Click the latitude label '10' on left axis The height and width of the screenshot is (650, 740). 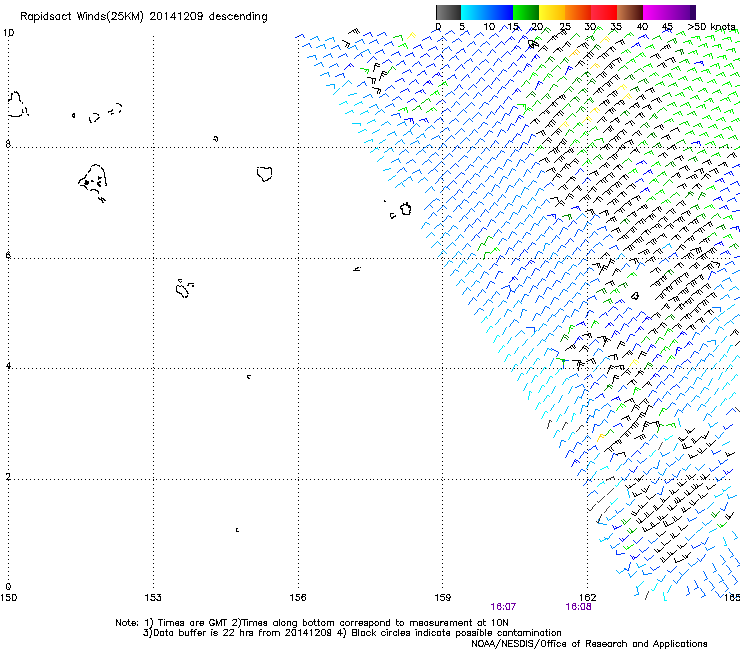[x=8, y=33]
